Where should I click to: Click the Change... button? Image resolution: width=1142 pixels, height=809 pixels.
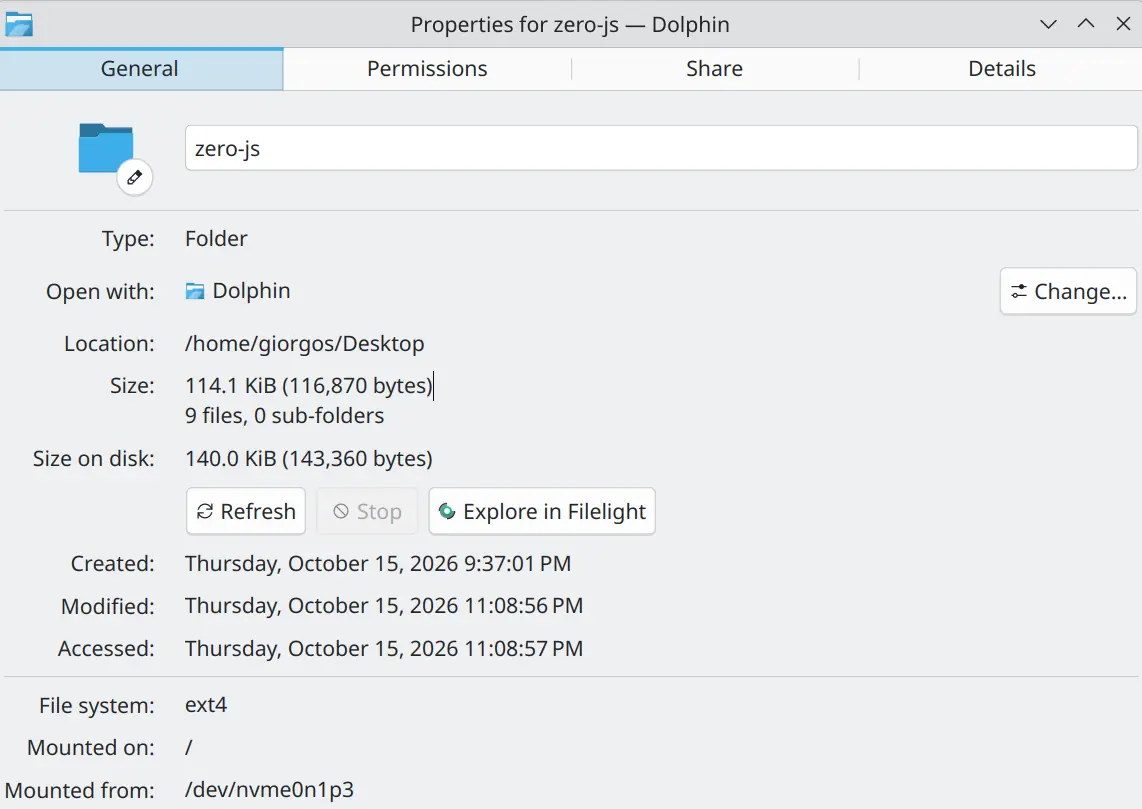point(1068,291)
